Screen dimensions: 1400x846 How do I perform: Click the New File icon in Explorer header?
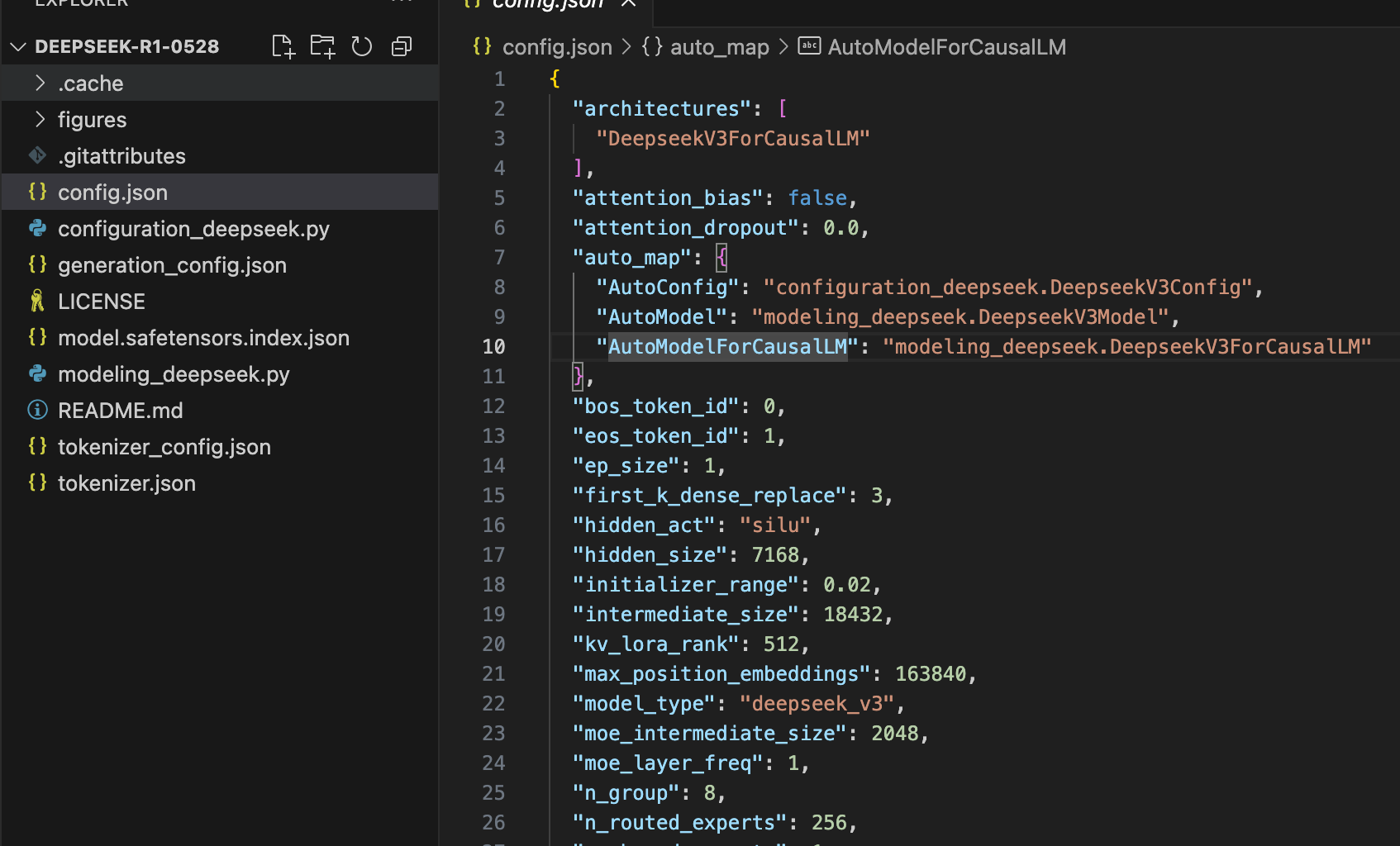pyautogui.click(x=283, y=46)
